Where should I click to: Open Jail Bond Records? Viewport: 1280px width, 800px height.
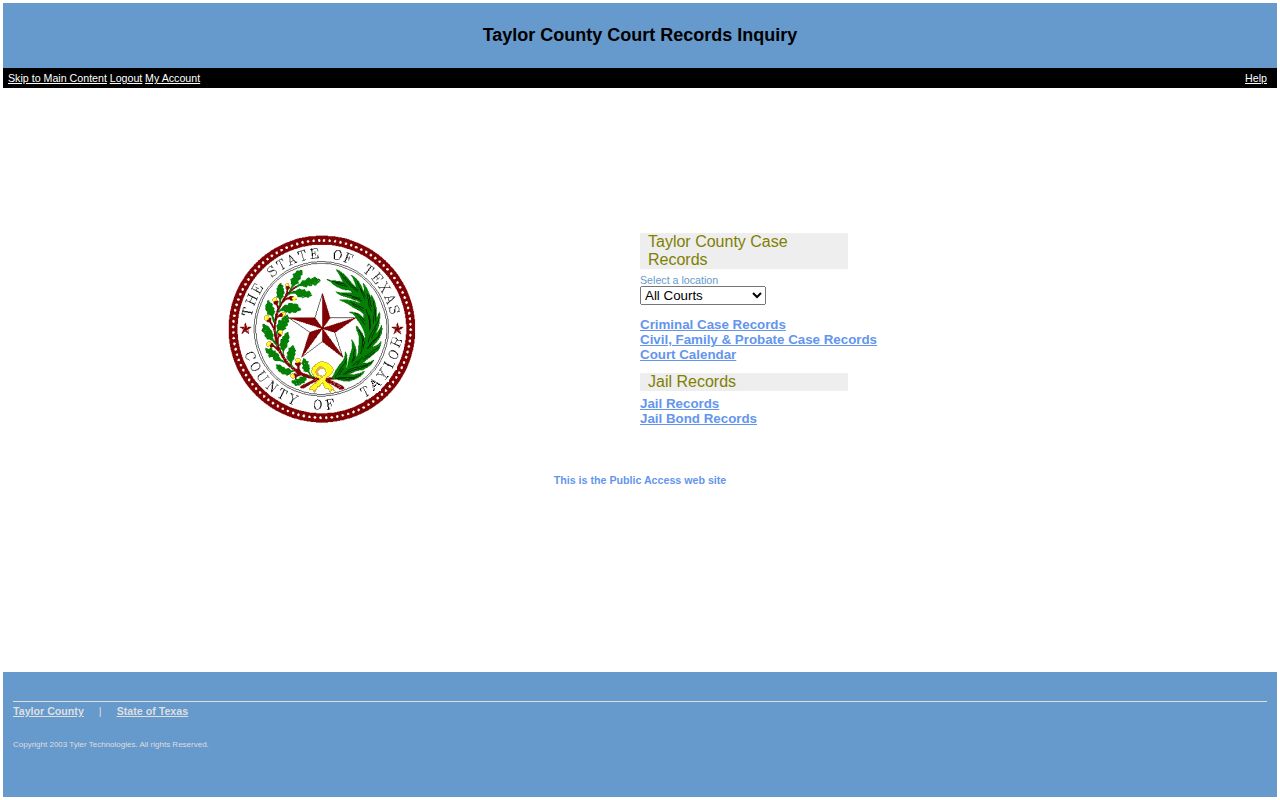coord(698,419)
